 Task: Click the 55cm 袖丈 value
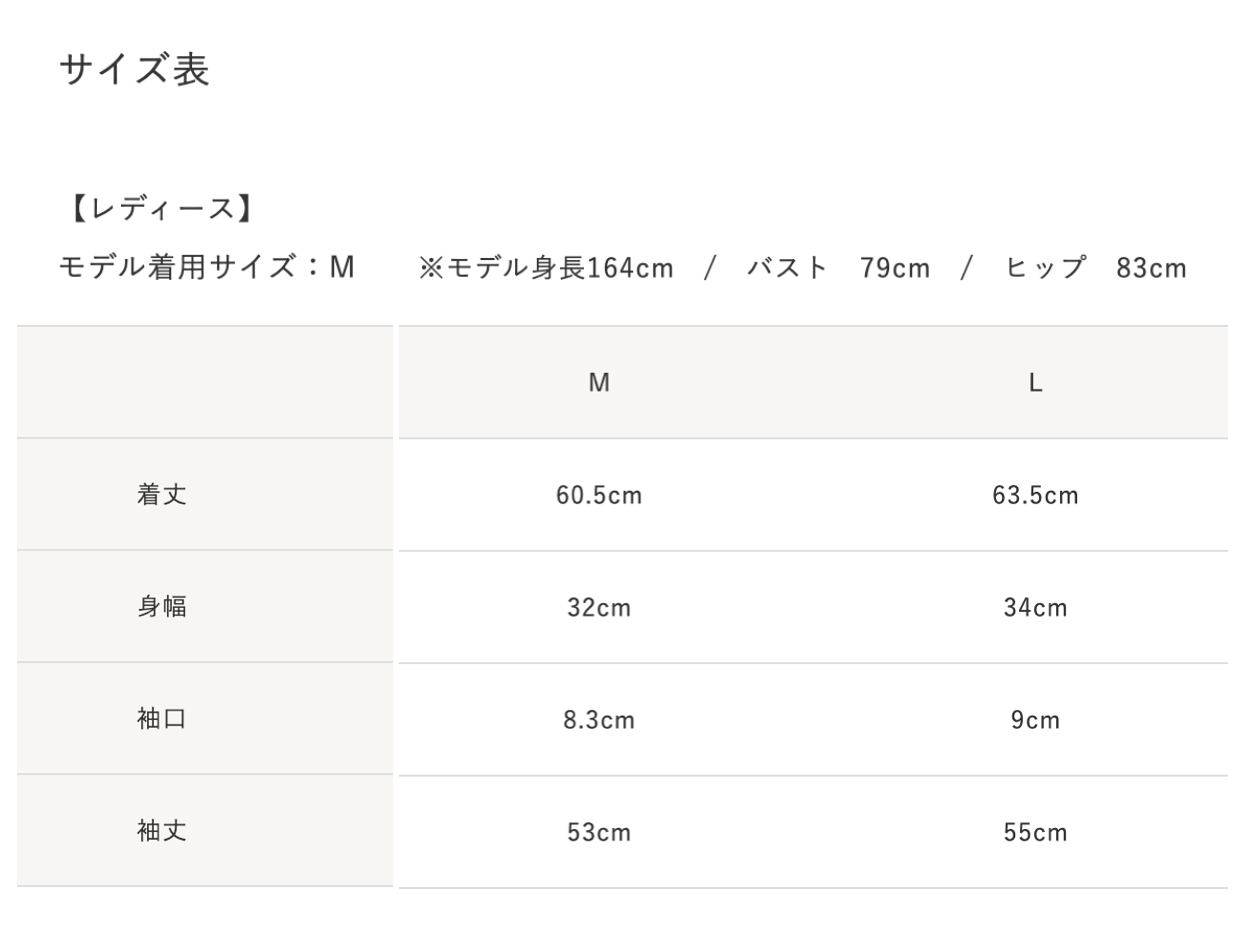click(x=1036, y=832)
